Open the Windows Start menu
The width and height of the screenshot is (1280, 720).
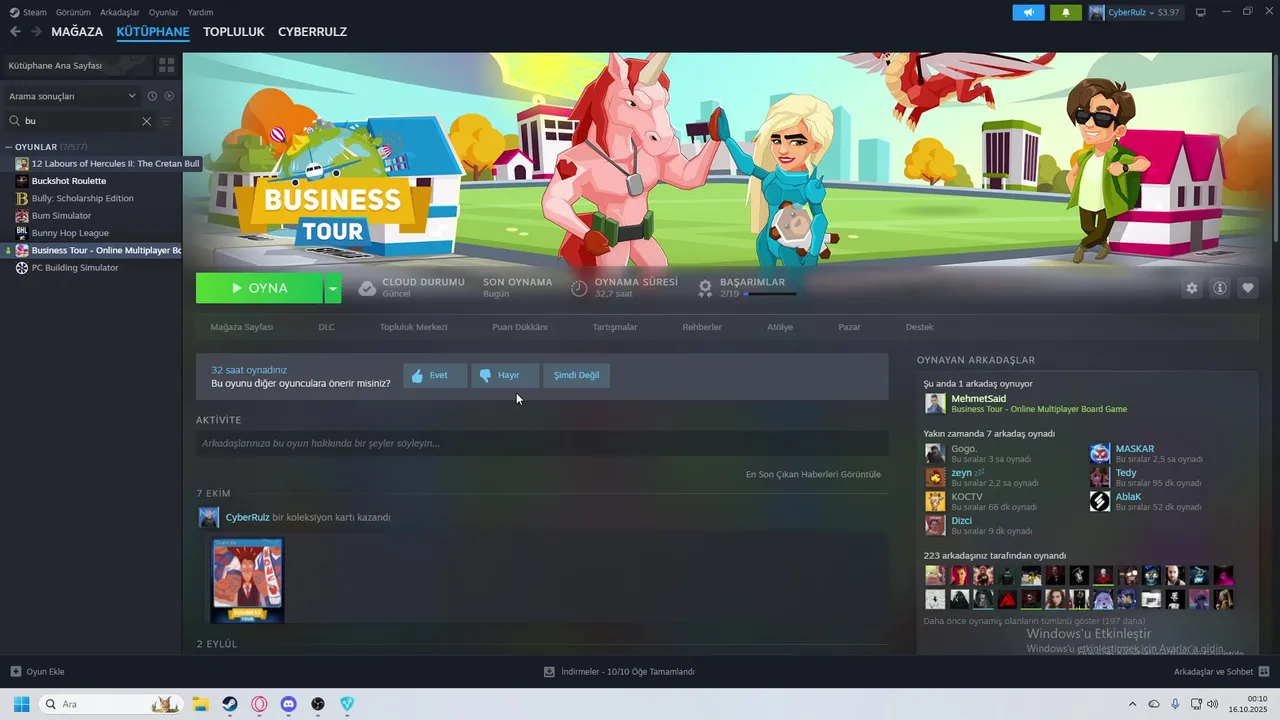(x=21, y=704)
